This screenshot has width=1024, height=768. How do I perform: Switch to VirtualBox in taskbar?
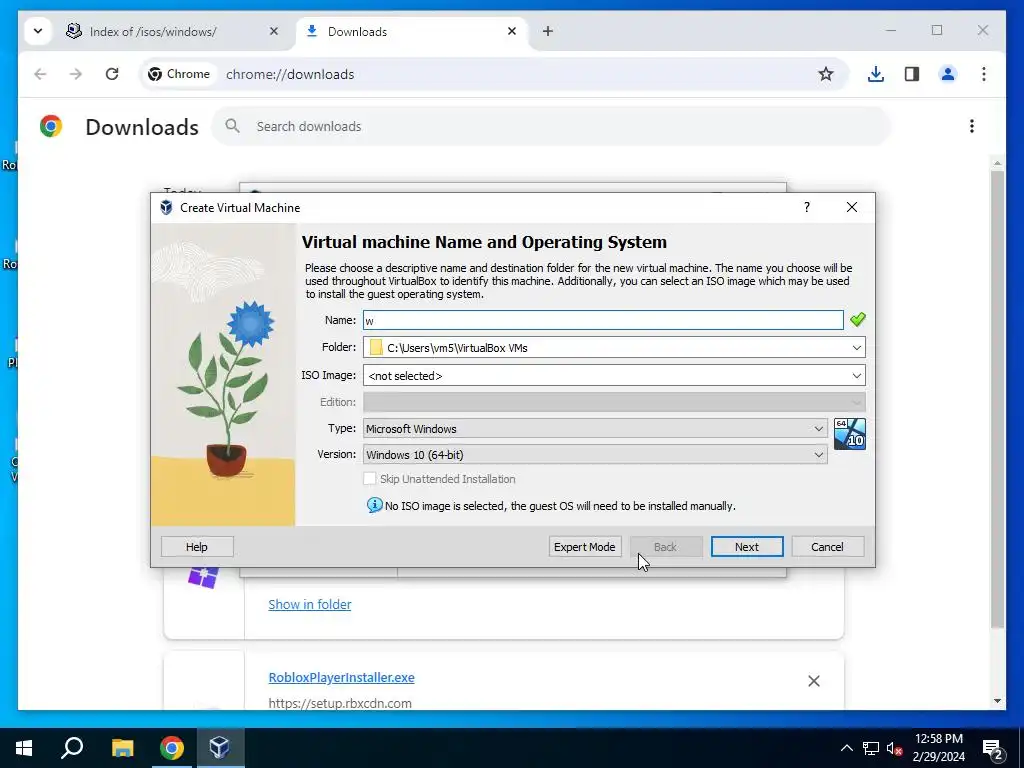219,748
